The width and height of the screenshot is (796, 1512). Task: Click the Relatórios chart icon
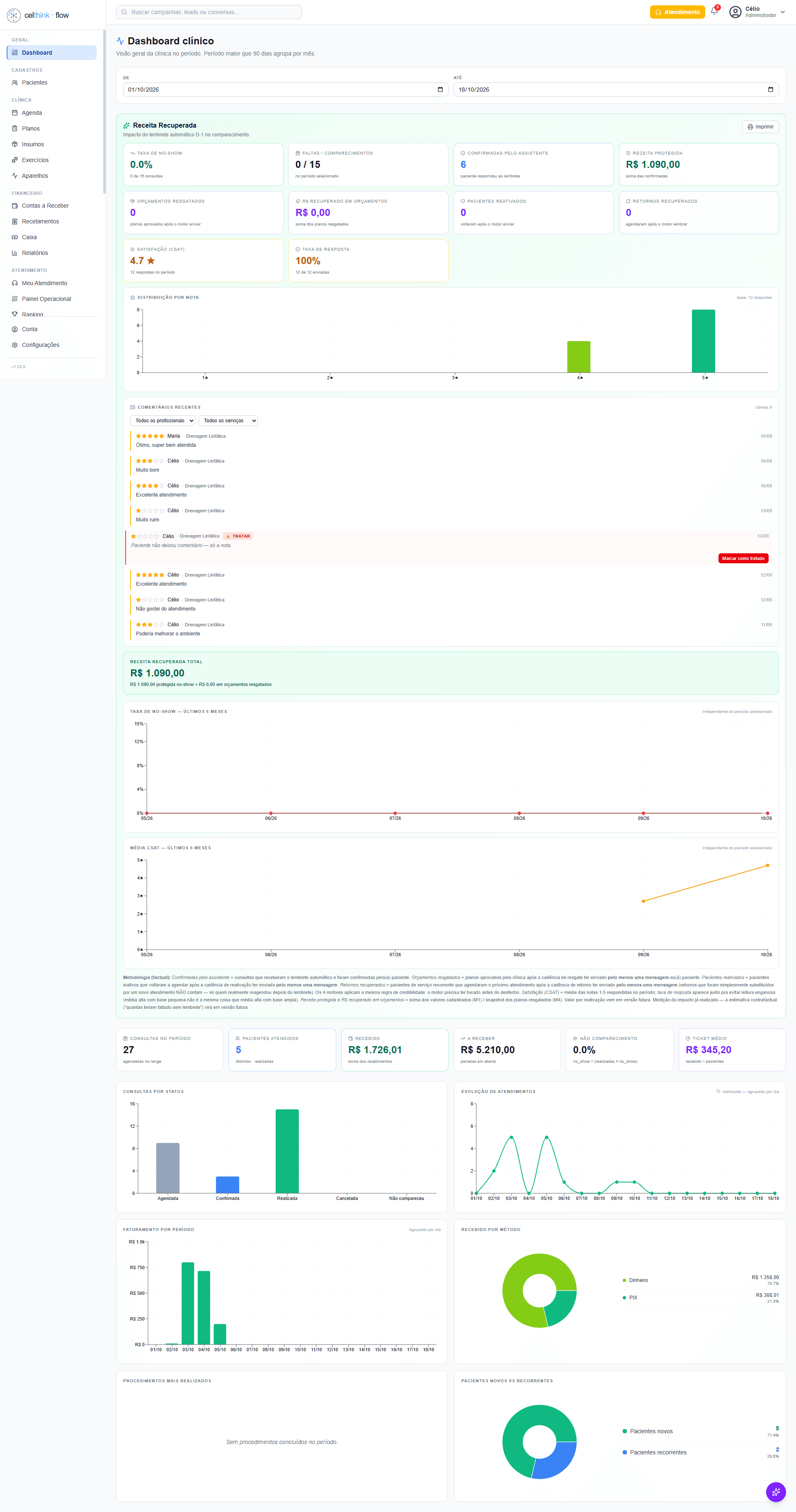click(x=15, y=253)
